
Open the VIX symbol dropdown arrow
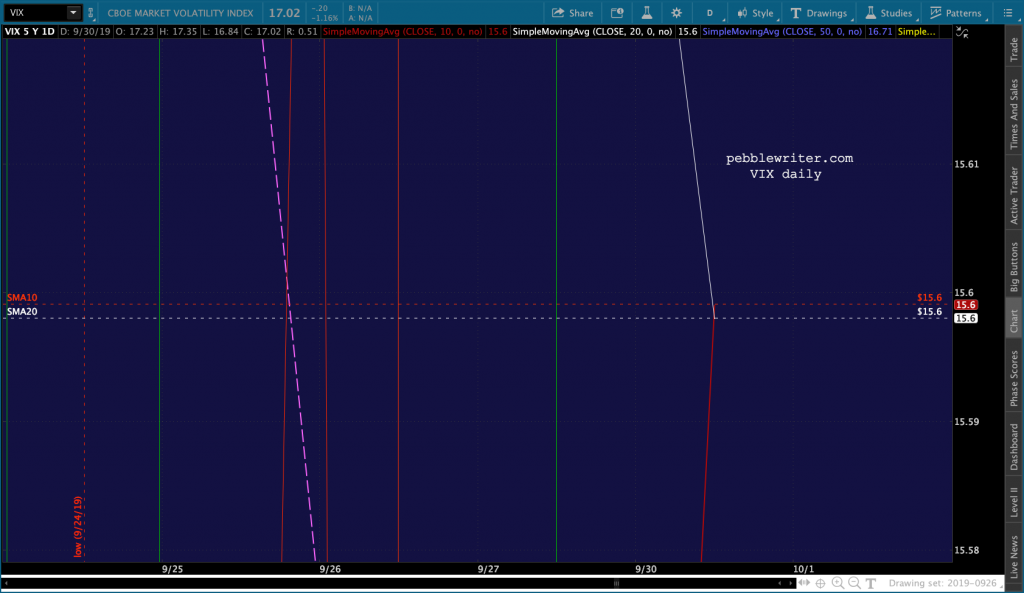(73, 12)
